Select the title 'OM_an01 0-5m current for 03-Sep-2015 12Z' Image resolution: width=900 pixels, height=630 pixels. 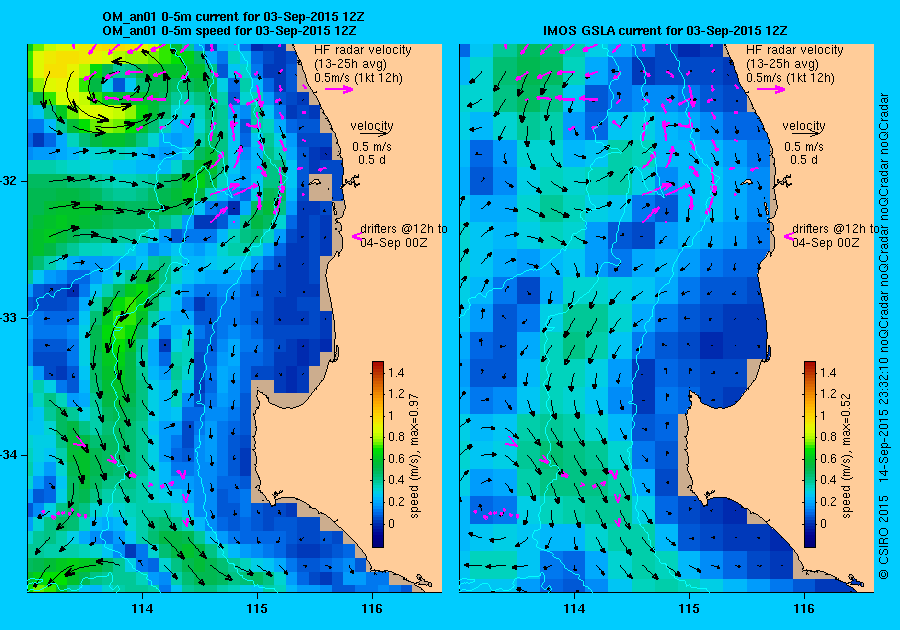pos(233,17)
